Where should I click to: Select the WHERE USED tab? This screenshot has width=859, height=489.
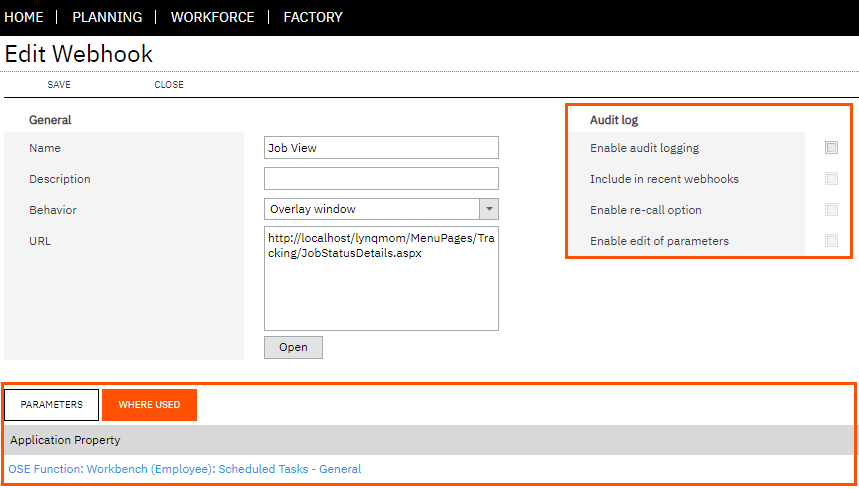(149, 405)
